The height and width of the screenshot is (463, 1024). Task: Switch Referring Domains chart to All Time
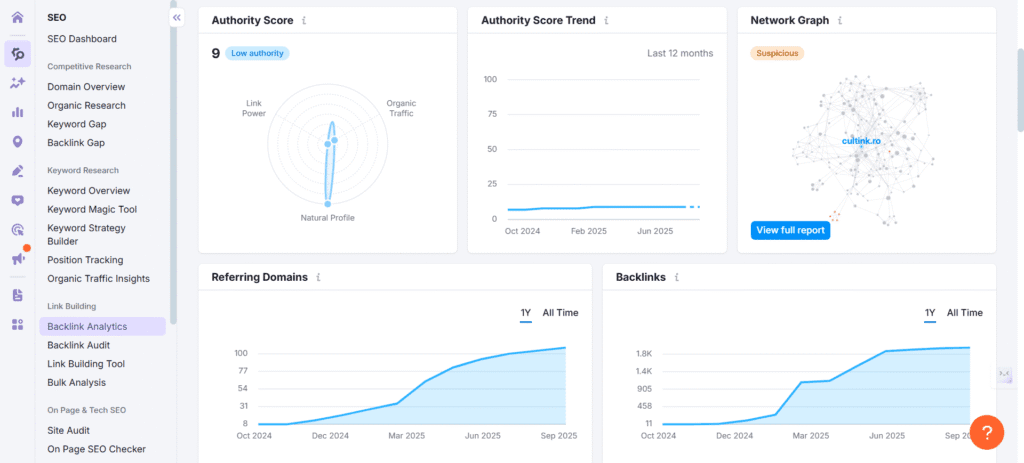tap(560, 313)
